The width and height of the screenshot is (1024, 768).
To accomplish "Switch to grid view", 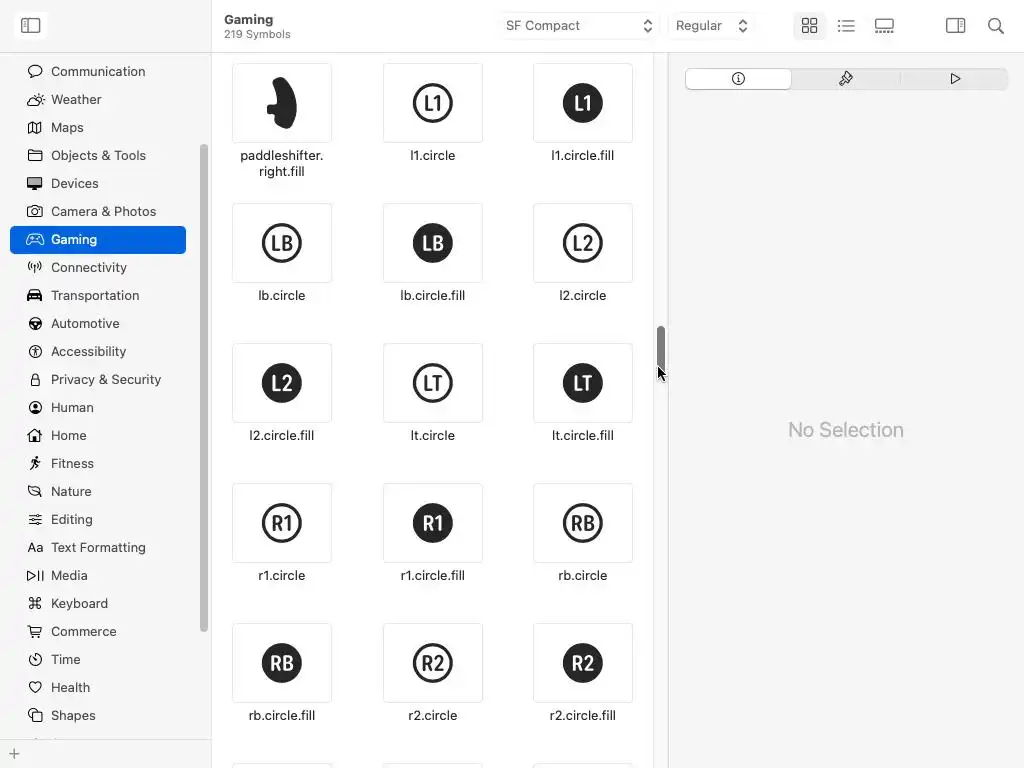I will coord(809,25).
